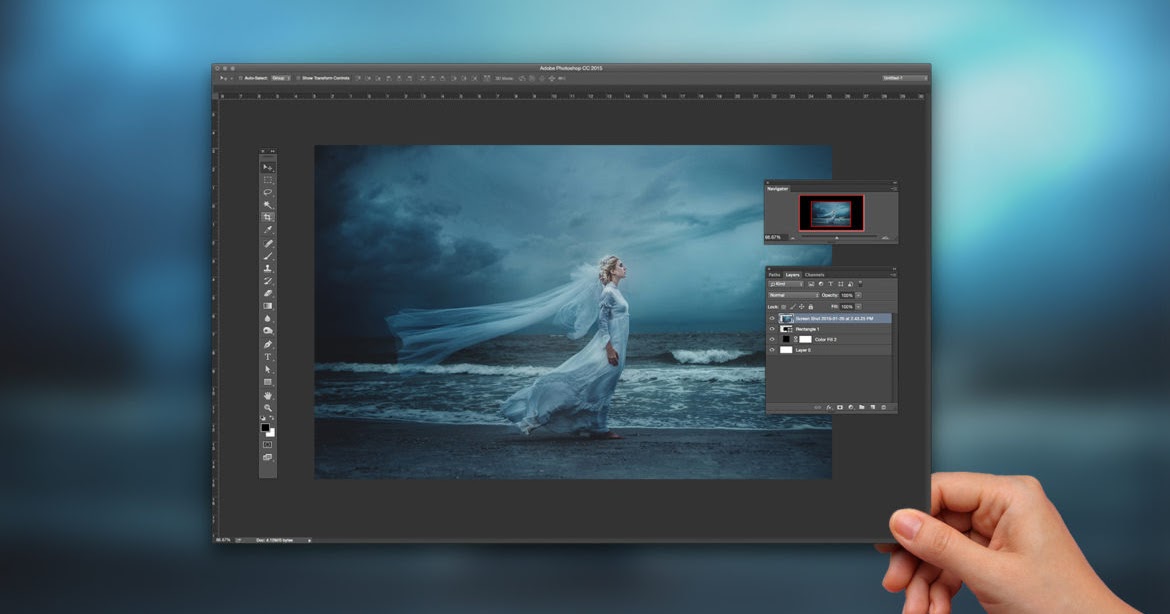Open the Normal blend mode dropdown
Image resolution: width=1170 pixels, height=614 pixels.
pyautogui.click(x=792, y=295)
